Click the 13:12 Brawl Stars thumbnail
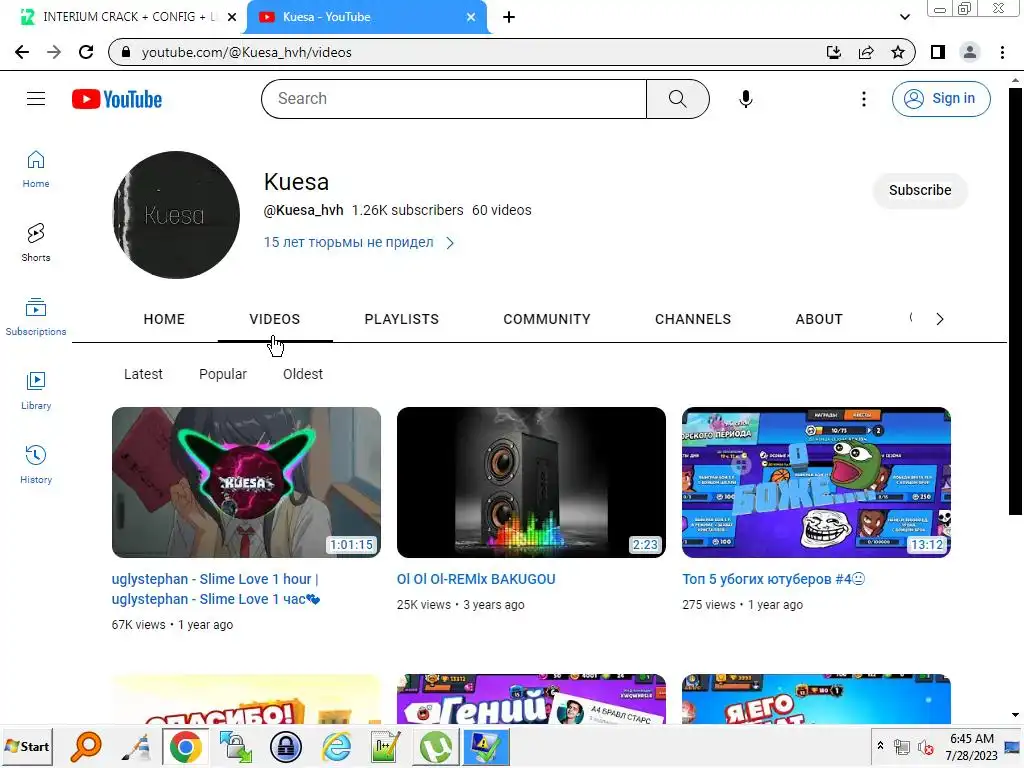The width and height of the screenshot is (1024, 768). point(816,482)
